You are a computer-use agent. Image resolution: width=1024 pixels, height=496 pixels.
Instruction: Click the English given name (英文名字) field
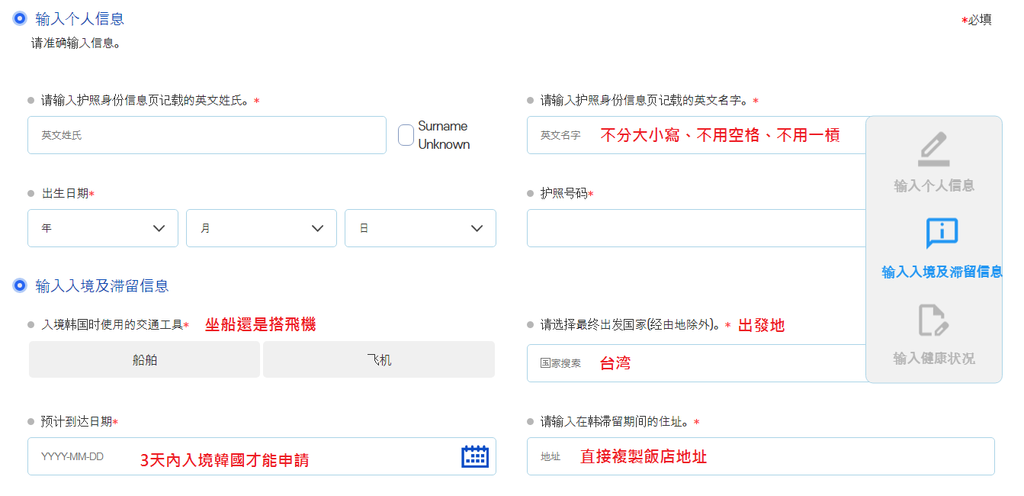pyautogui.click(x=695, y=135)
